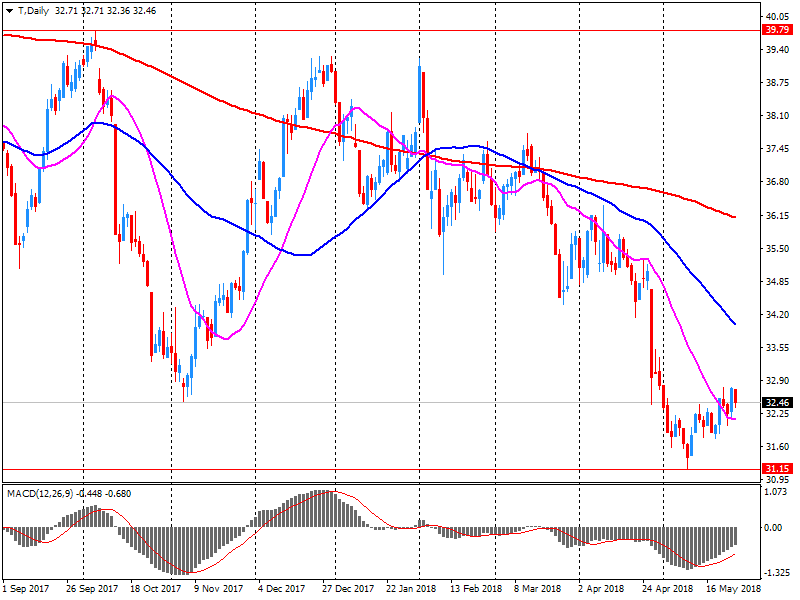Click the 36.15 price axis value
This screenshot has height=600, width=800.
point(778,216)
